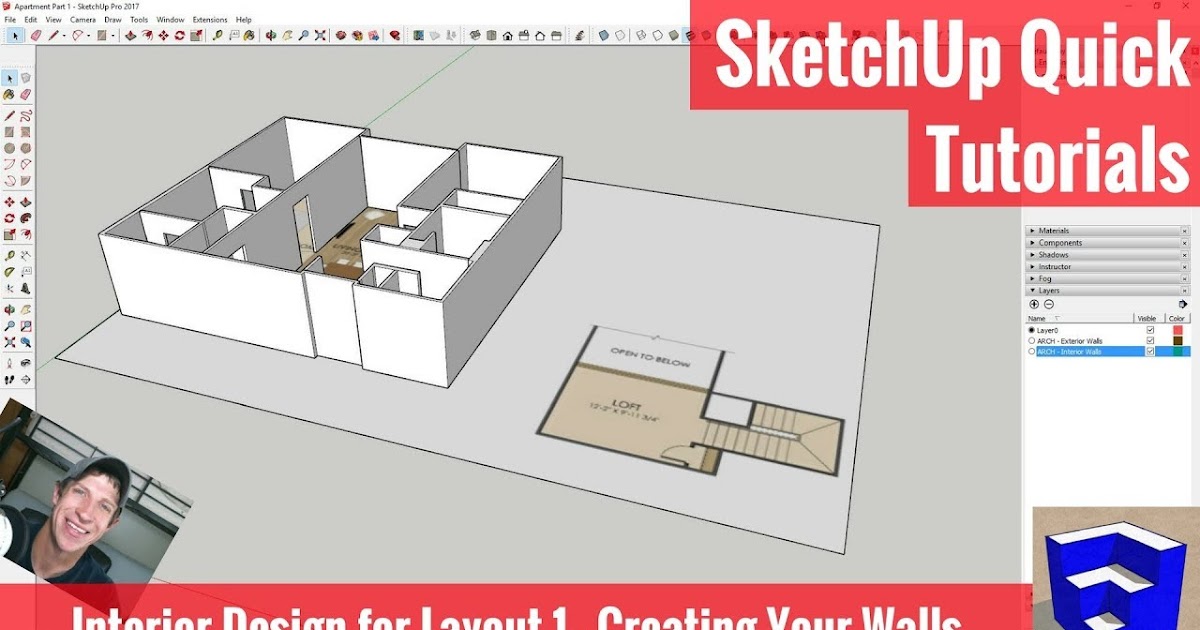Open the Draw menu
Screen dimensions: 1200x630
[113, 19]
